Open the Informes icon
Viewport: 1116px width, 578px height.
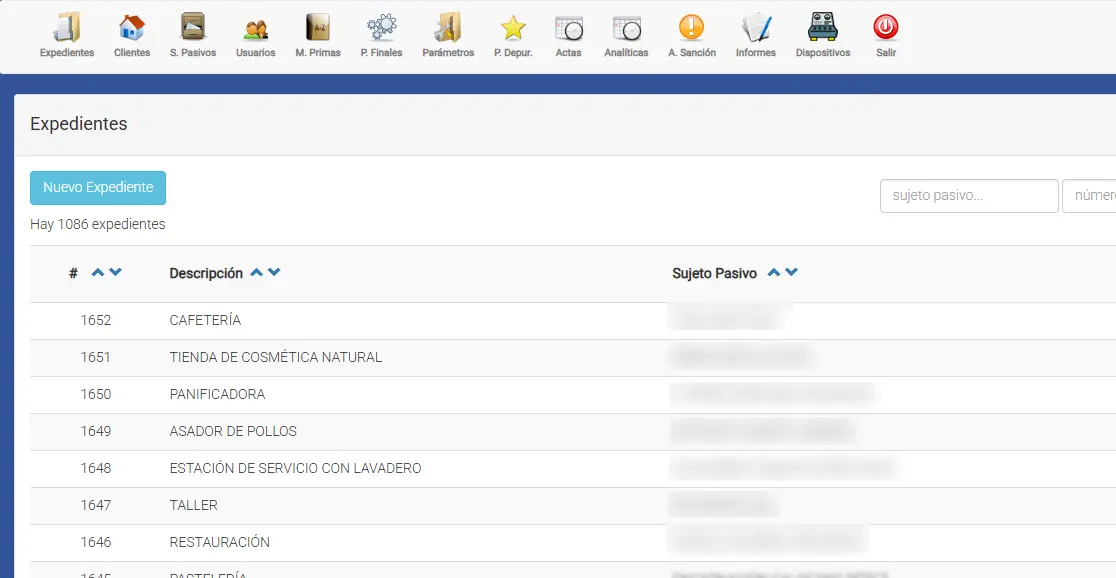point(755,29)
